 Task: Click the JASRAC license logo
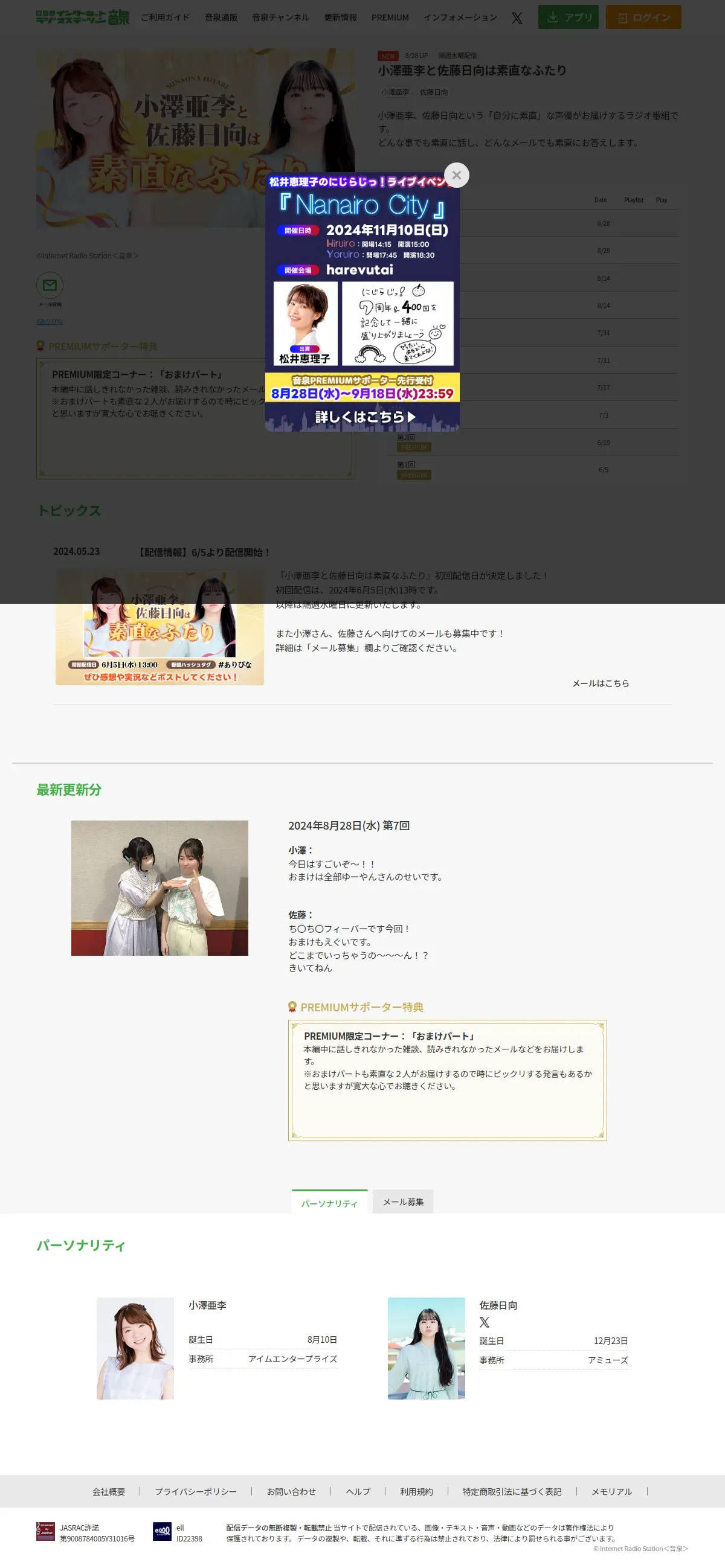46,1532
